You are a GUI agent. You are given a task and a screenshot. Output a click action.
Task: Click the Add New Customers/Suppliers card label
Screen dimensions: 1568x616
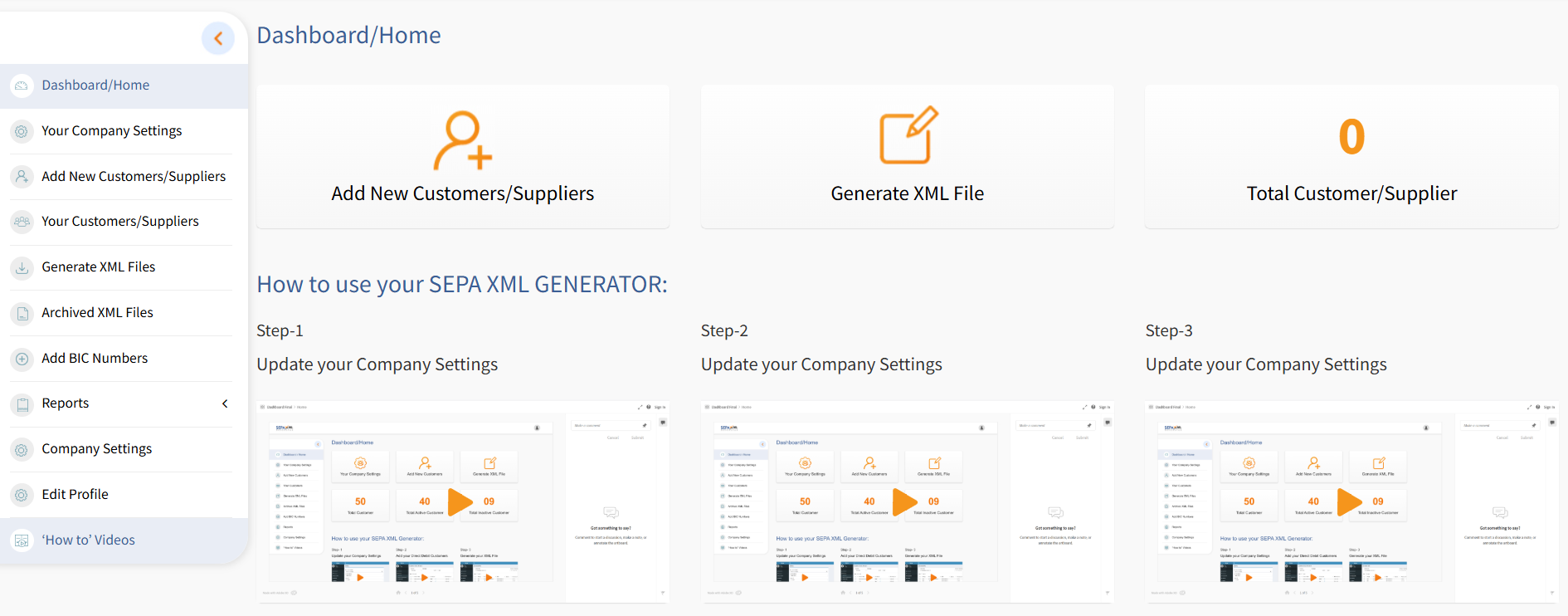click(x=462, y=193)
